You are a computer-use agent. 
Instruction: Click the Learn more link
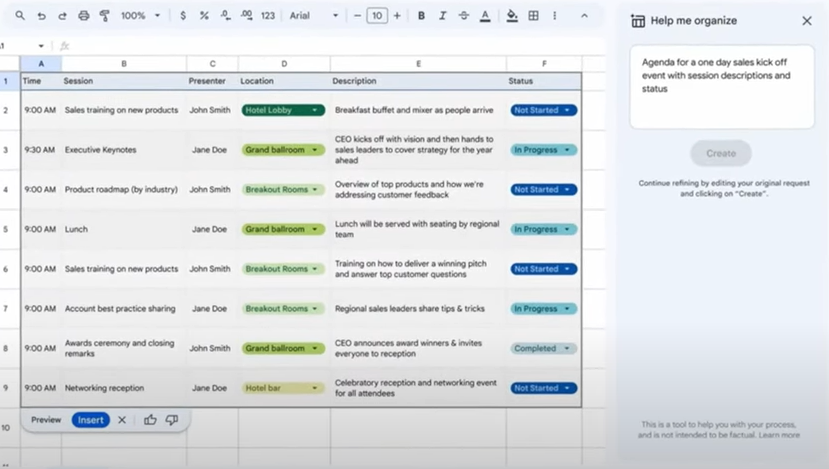(779, 435)
